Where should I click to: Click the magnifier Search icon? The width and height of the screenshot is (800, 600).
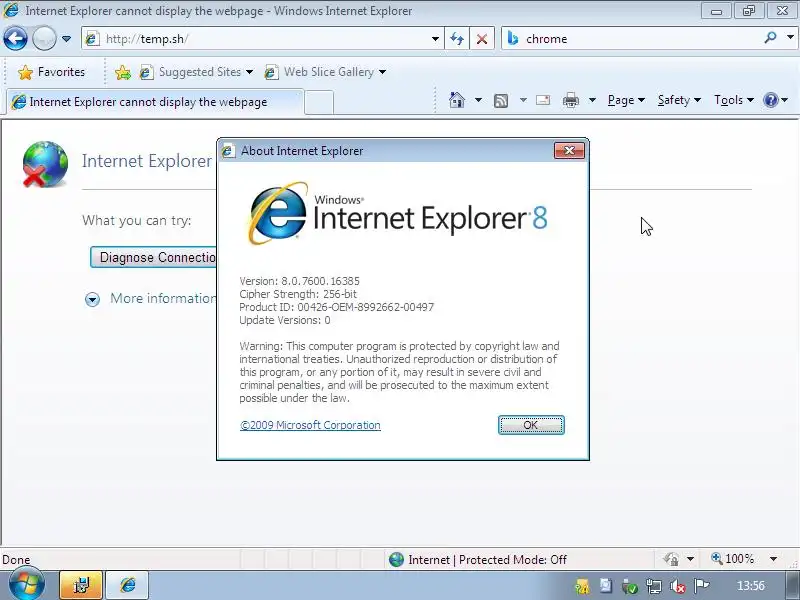click(x=770, y=38)
